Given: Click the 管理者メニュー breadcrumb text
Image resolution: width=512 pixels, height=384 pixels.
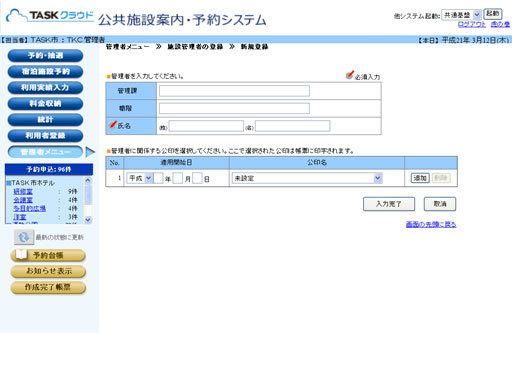Looking at the screenshot, I should click(128, 47).
